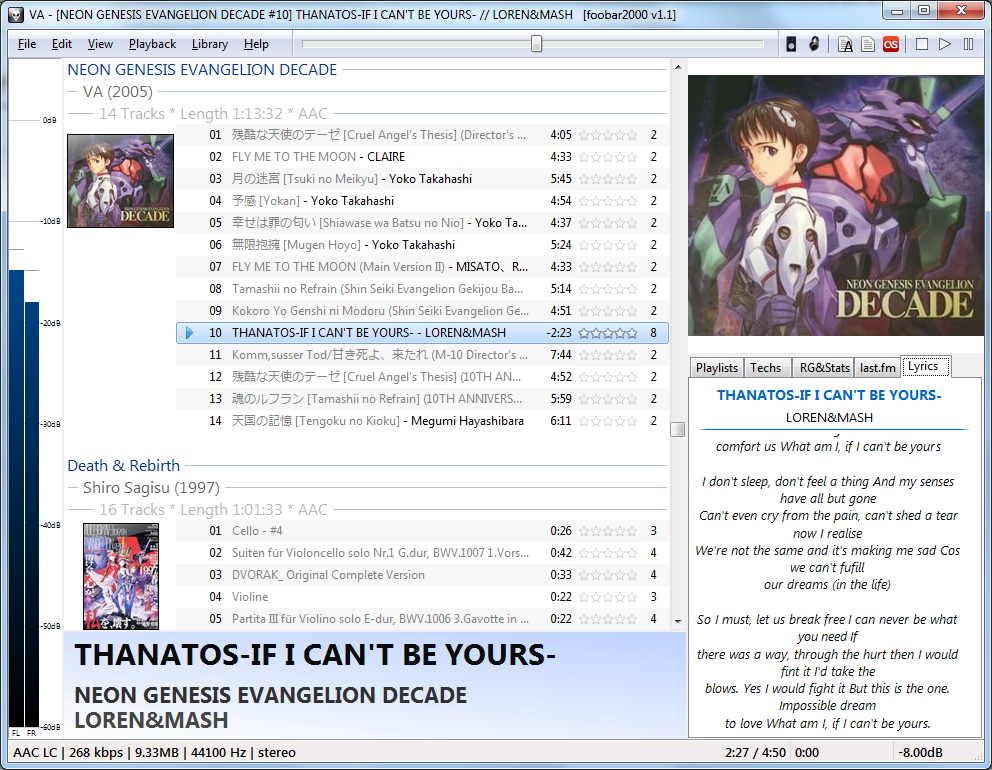
Task: Select track 09 "Kokoro Yo Genshi ni Modoru"
Action: 422,311
